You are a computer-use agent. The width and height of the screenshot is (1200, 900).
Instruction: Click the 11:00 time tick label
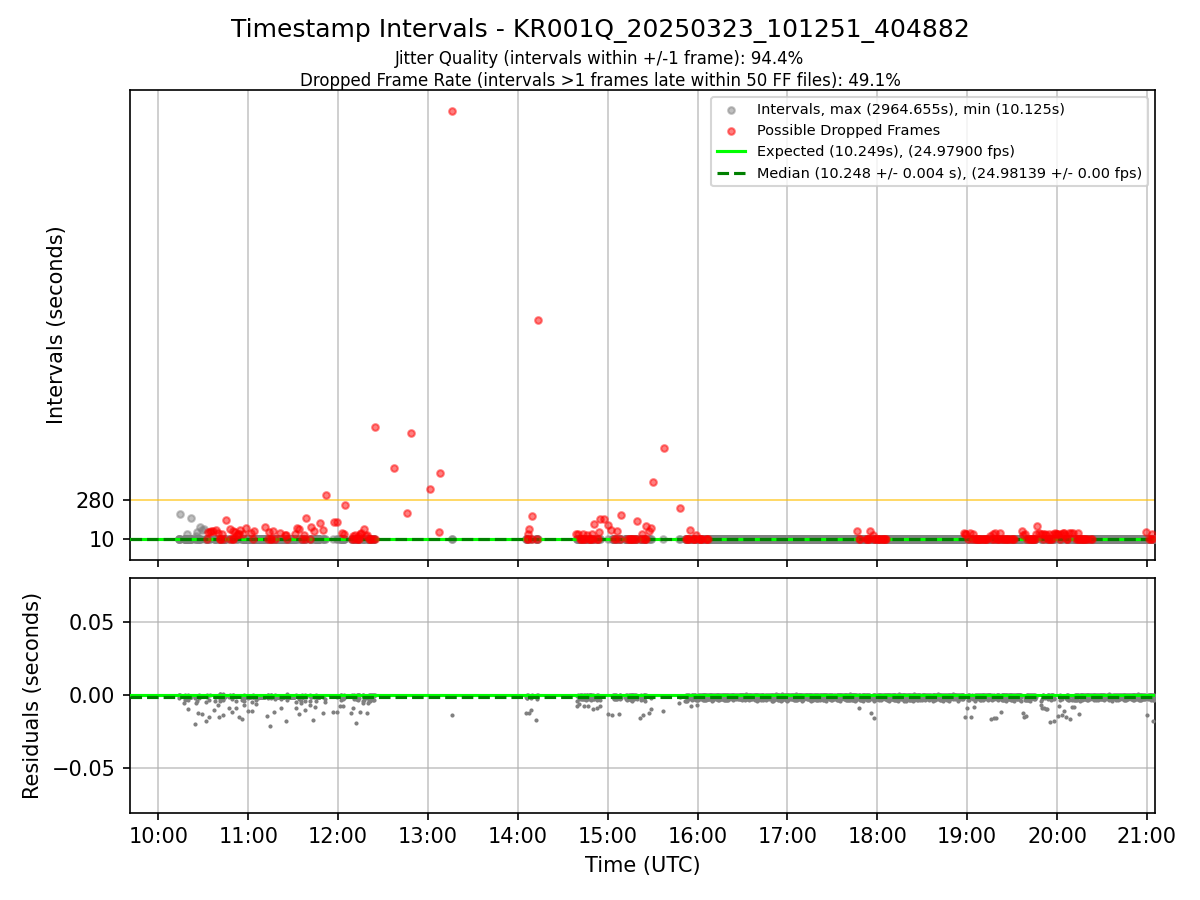tap(248, 836)
